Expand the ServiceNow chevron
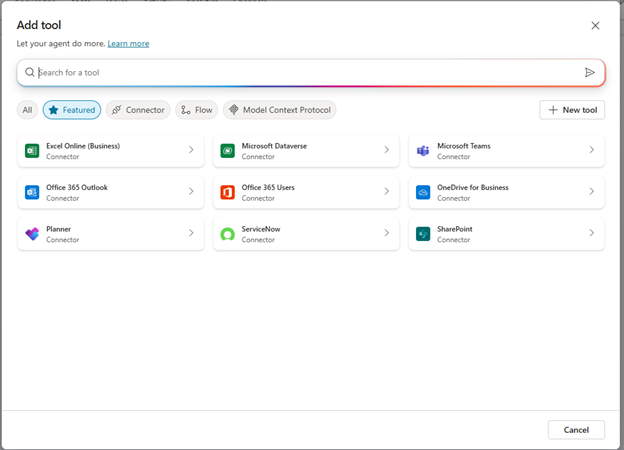Image resolution: width=624 pixels, height=450 pixels. pos(387,233)
